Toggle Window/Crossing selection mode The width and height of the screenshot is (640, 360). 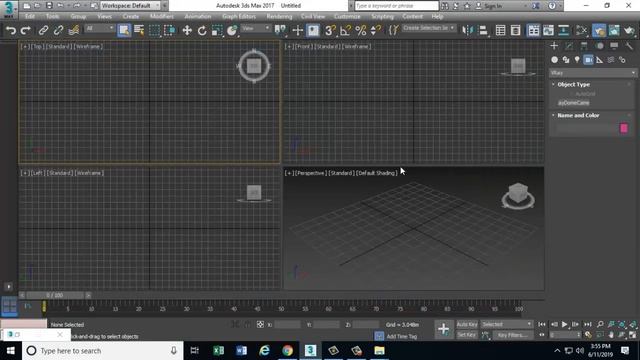coord(169,30)
